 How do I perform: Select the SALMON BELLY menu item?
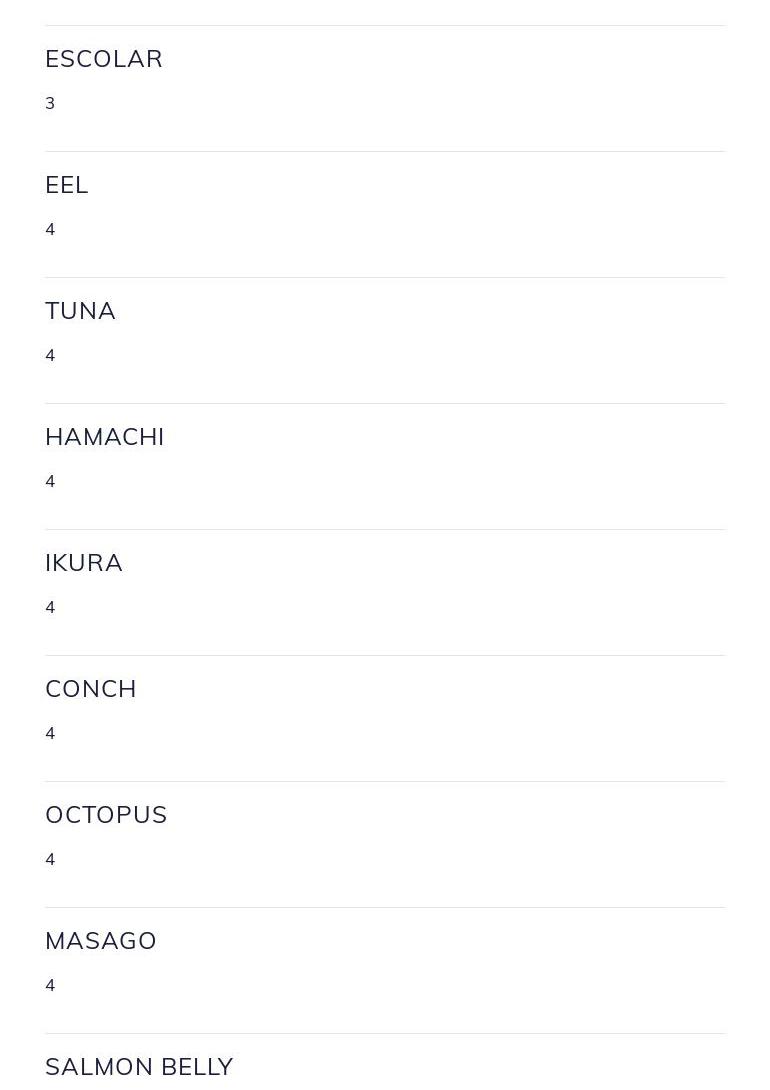[139, 1067]
